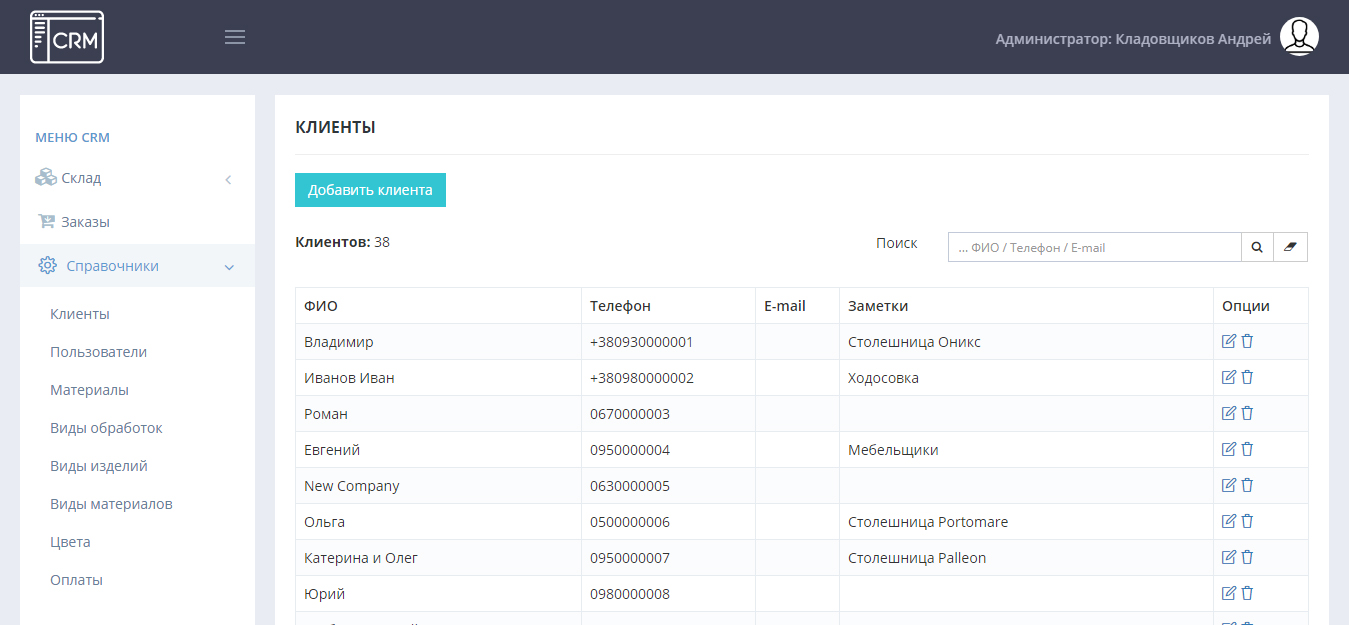Screen dimensions: 1349x625
Task: Open the Материалы directory
Action: pos(89,390)
